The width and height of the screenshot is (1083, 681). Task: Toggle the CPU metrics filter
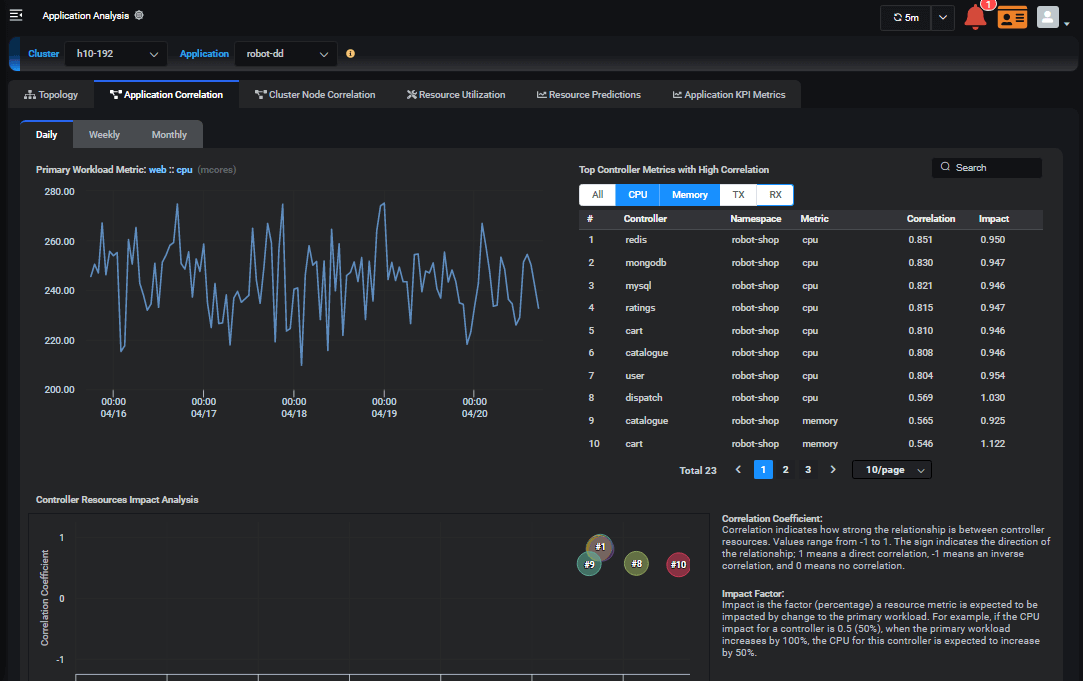[638, 195]
